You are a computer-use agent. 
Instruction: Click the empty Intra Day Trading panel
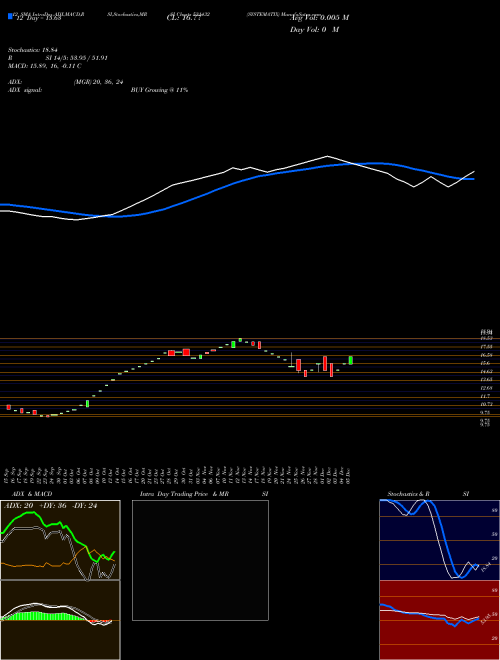[x=200, y=560]
